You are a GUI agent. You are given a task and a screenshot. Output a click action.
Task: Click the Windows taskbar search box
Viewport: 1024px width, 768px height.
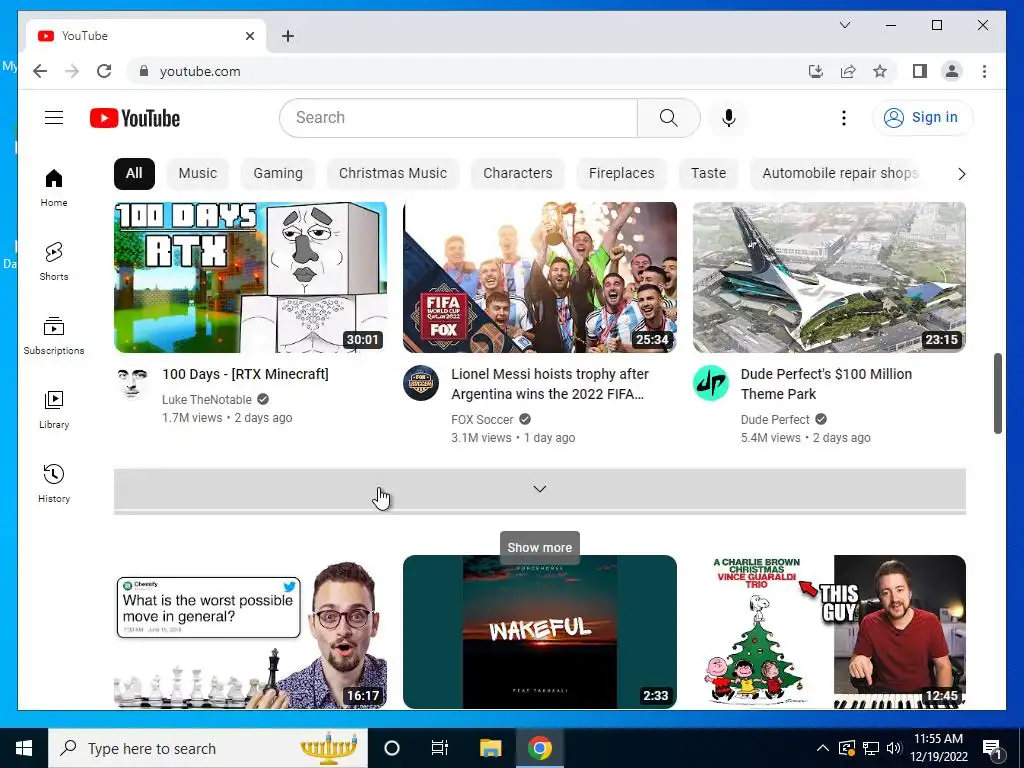(x=208, y=748)
